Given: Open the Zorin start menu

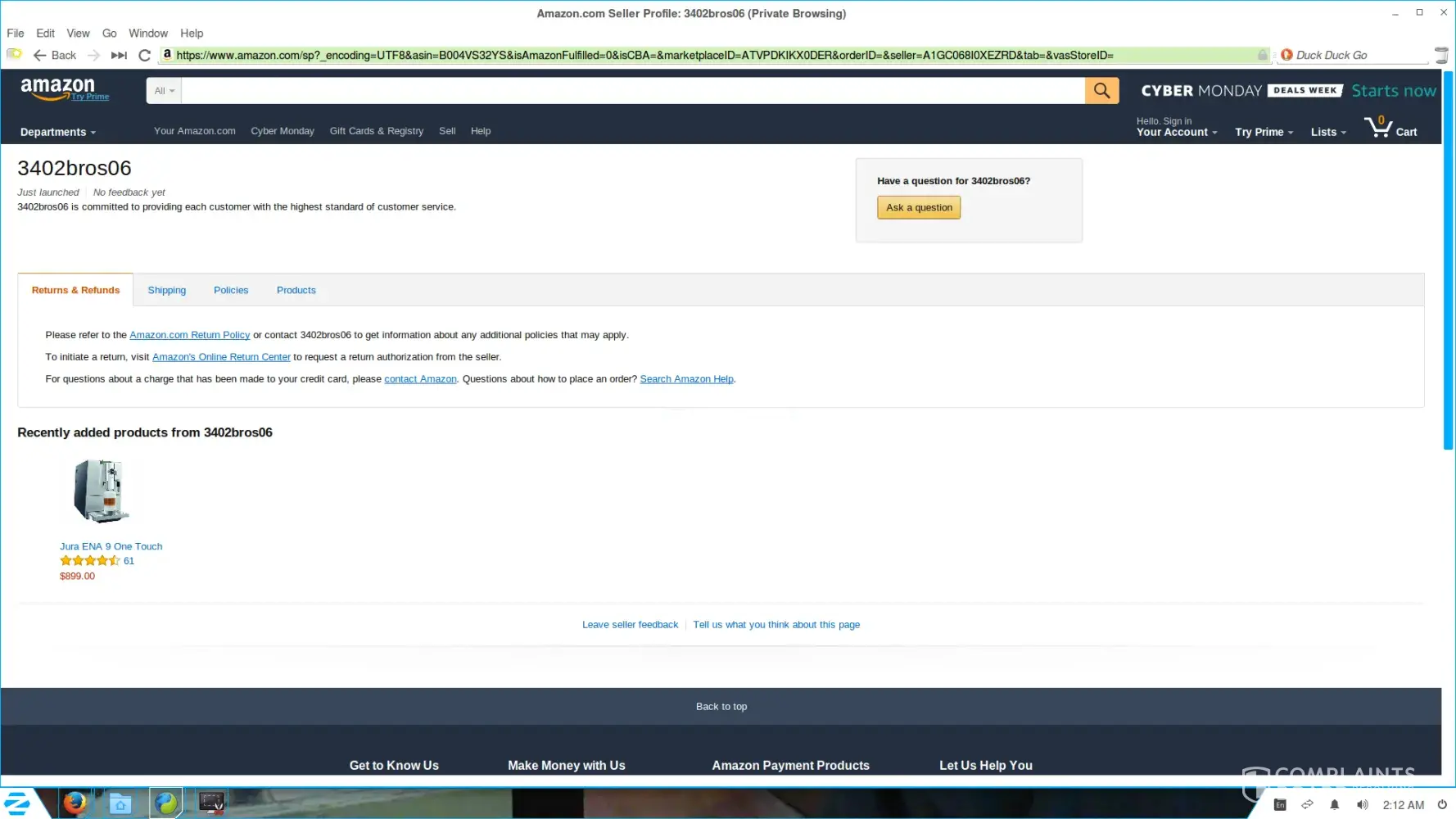Looking at the screenshot, I should [18, 803].
